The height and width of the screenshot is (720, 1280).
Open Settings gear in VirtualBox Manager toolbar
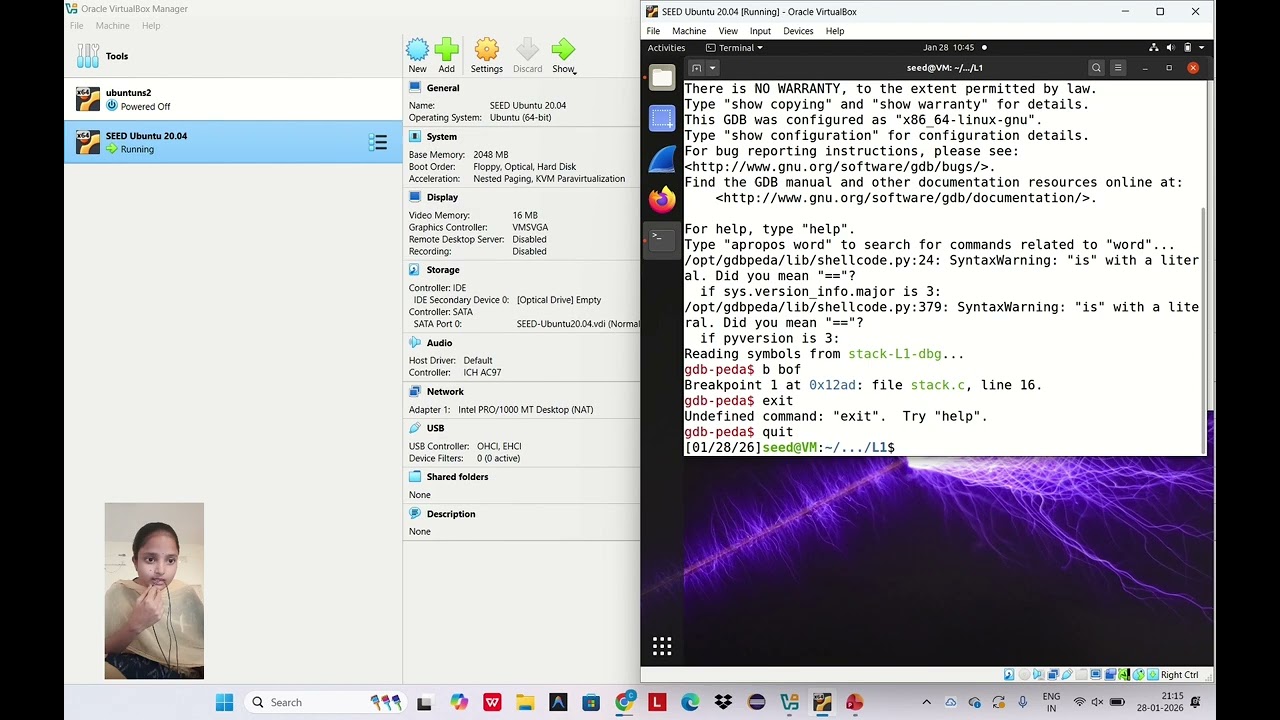pos(486,49)
